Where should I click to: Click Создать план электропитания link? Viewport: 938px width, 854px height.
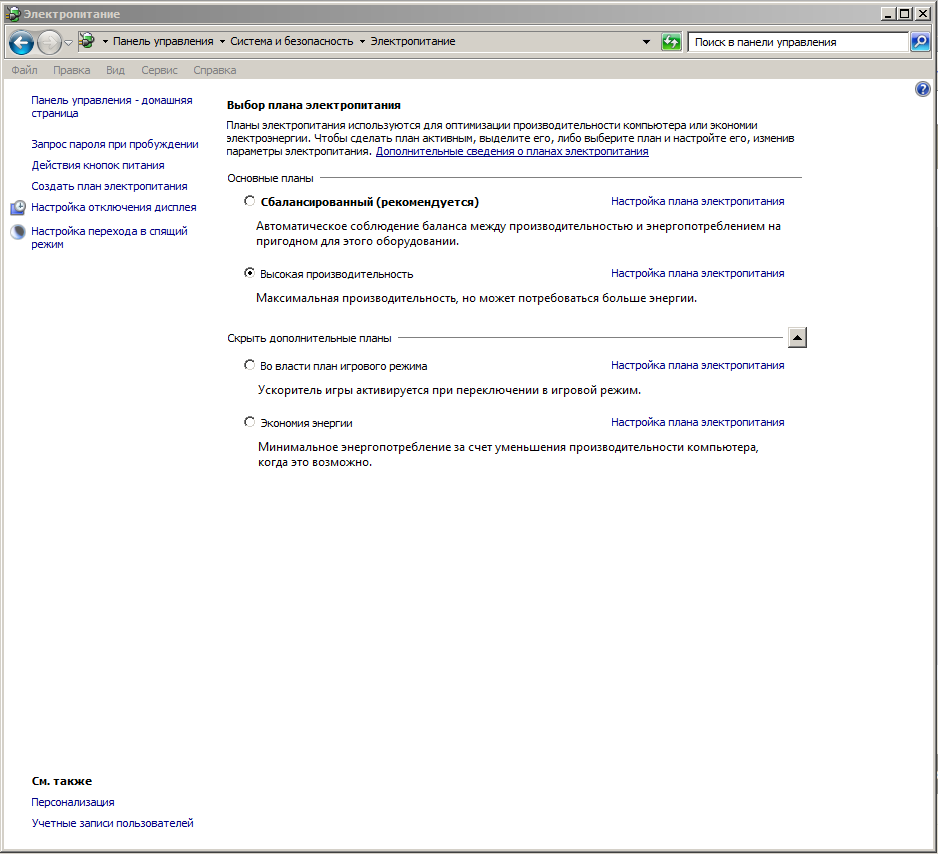click(109, 186)
